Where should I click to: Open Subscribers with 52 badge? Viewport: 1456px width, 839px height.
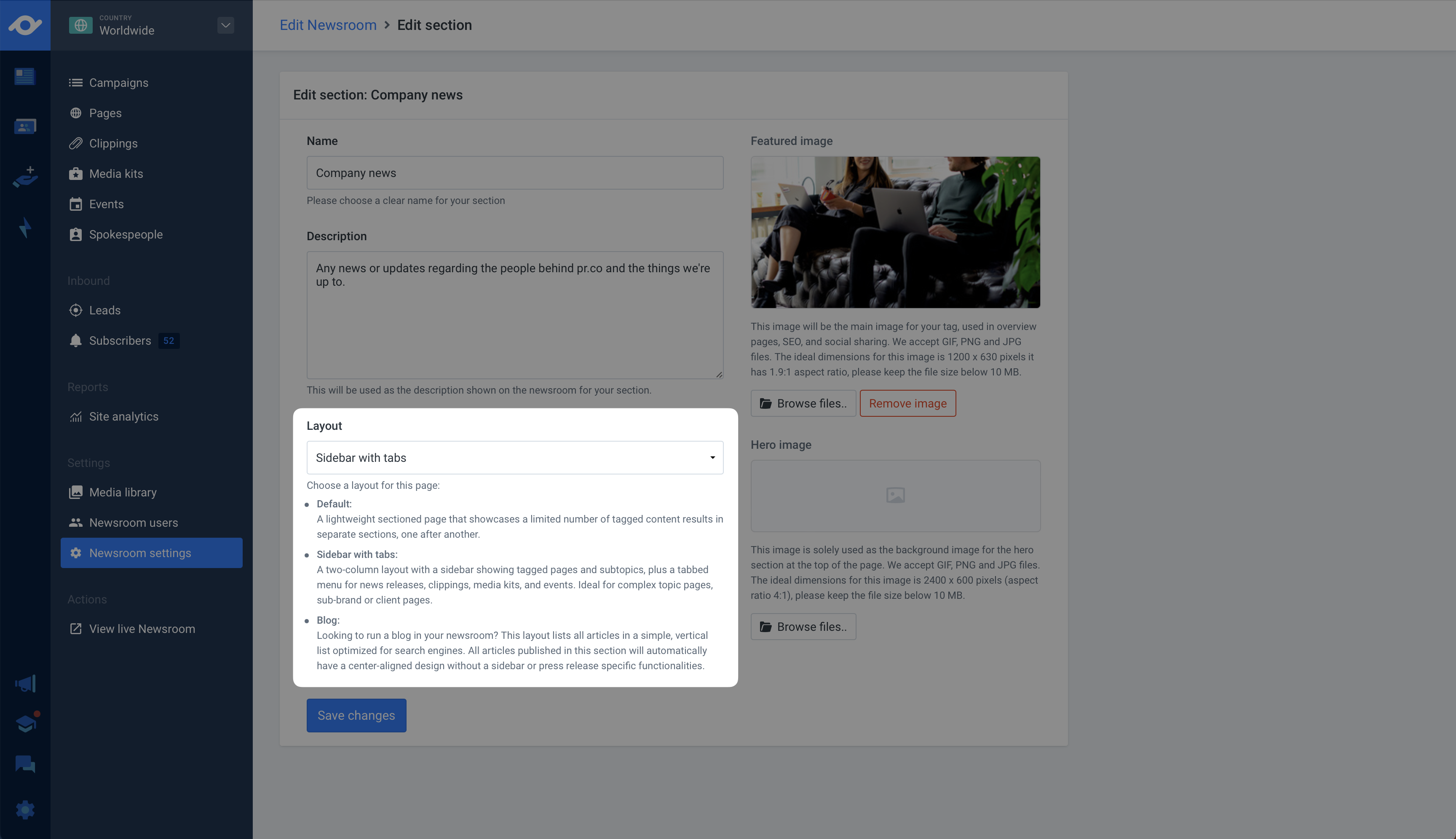tap(120, 340)
